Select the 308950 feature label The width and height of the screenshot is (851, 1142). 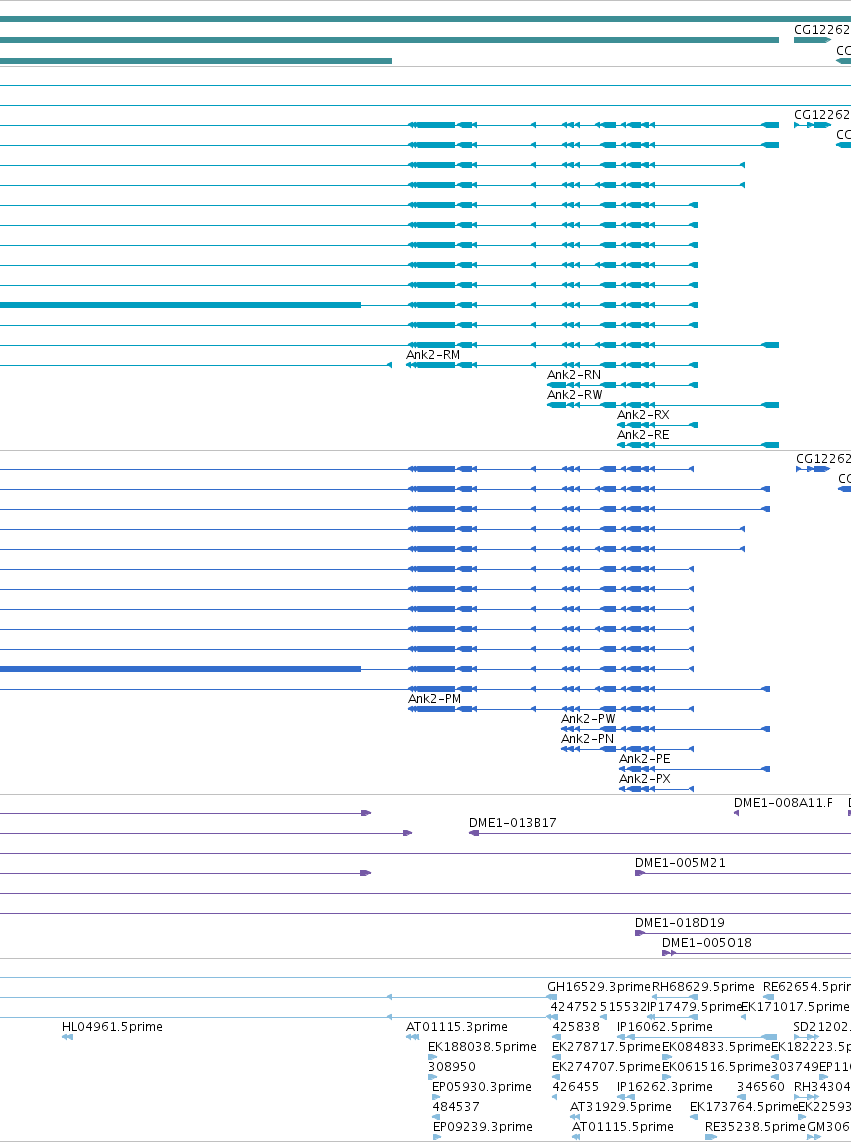point(452,1066)
